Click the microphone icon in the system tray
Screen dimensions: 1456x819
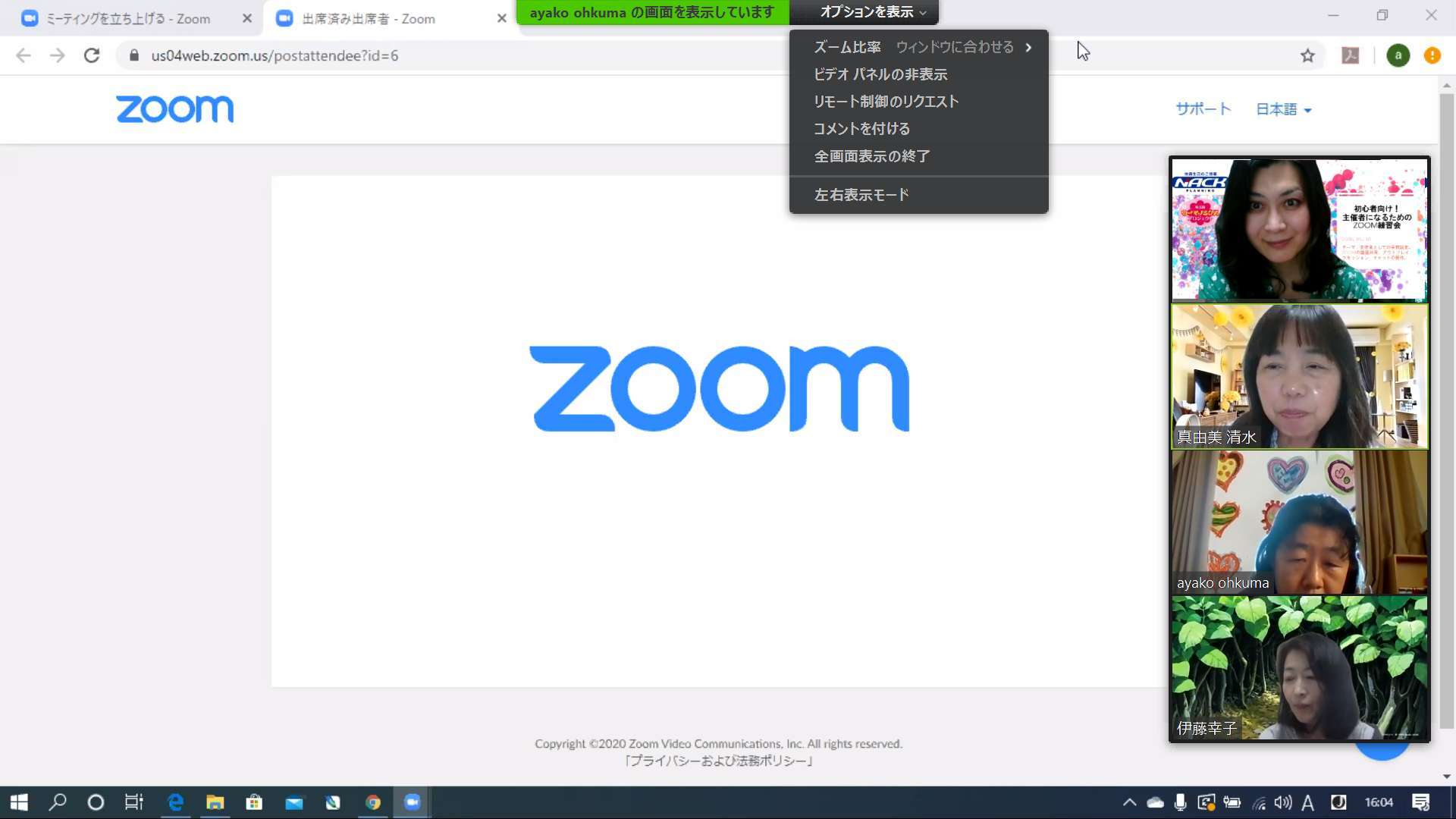pyautogui.click(x=1180, y=802)
